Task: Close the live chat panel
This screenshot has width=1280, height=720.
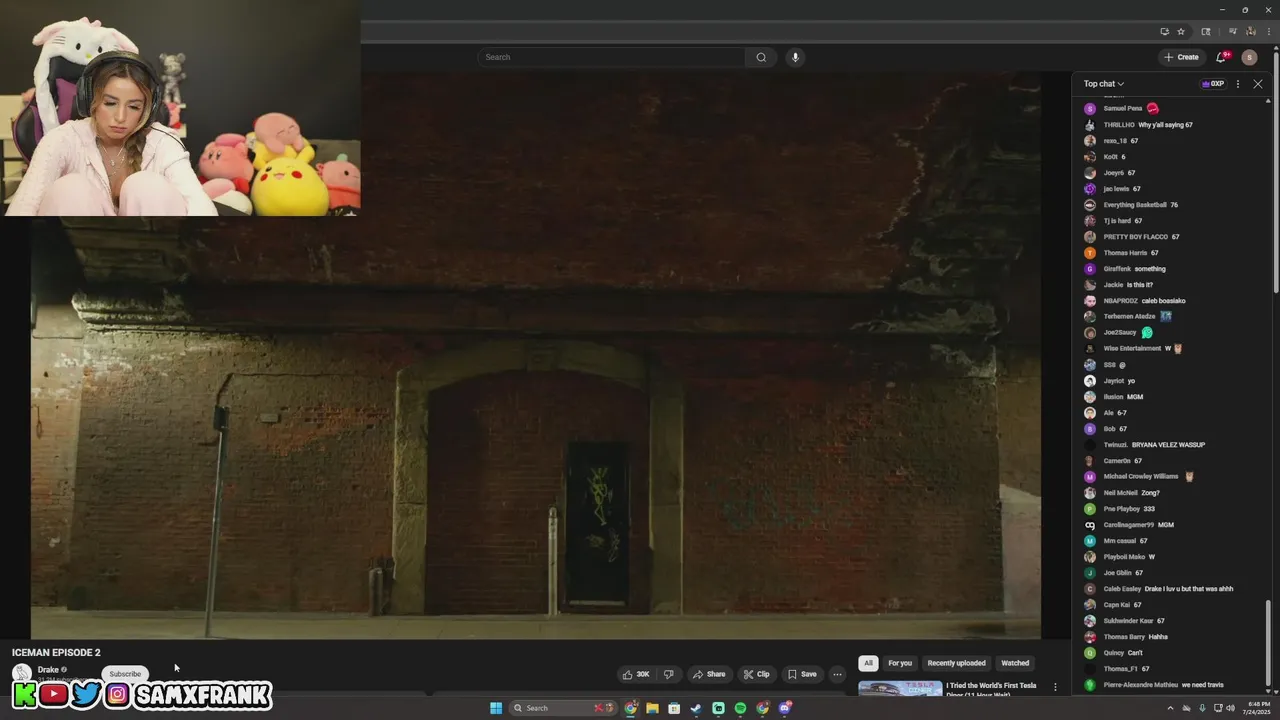Action: pyautogui.click(x=1258, y=84)
